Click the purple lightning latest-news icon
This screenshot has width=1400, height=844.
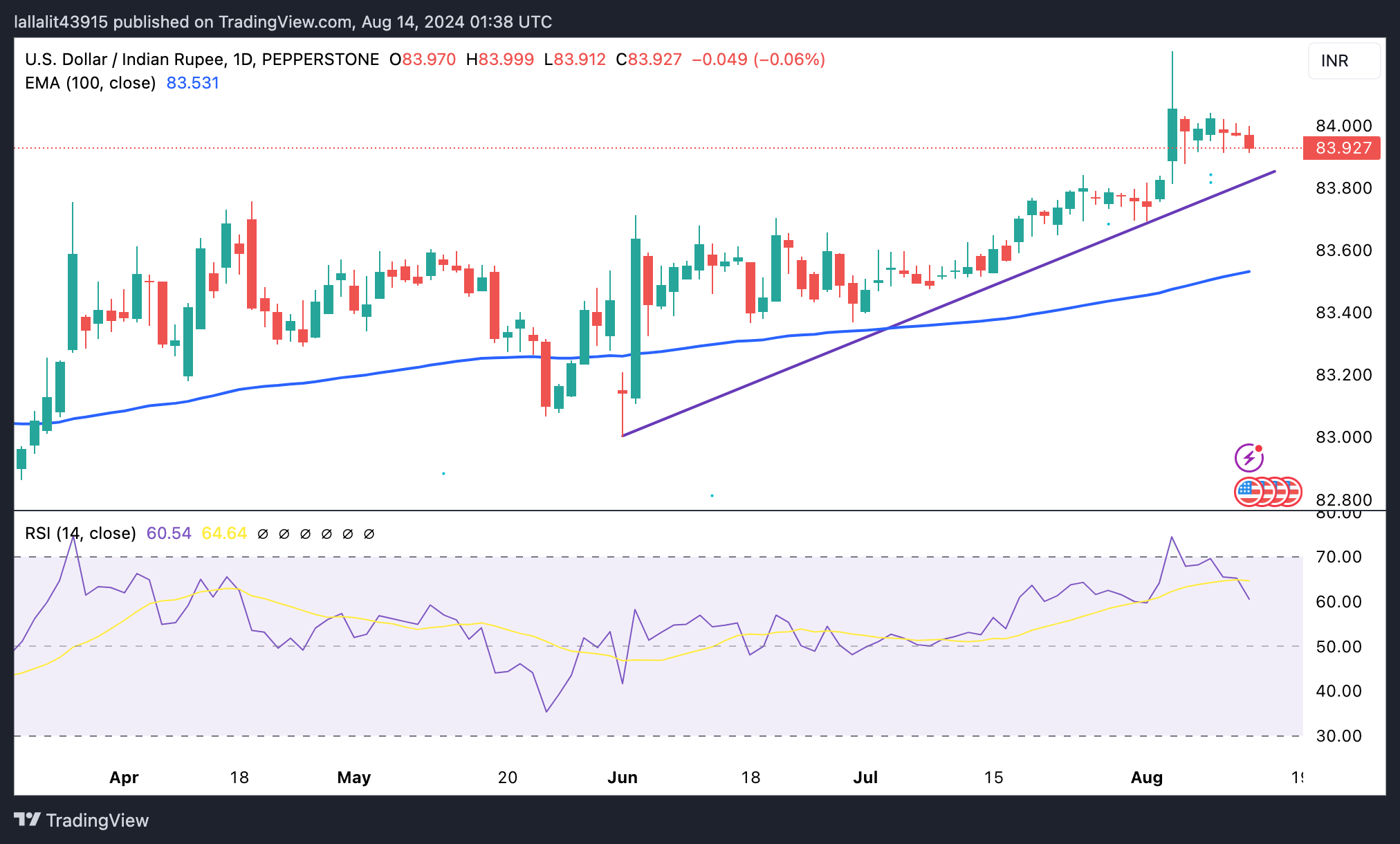[x=1249, y=458]
